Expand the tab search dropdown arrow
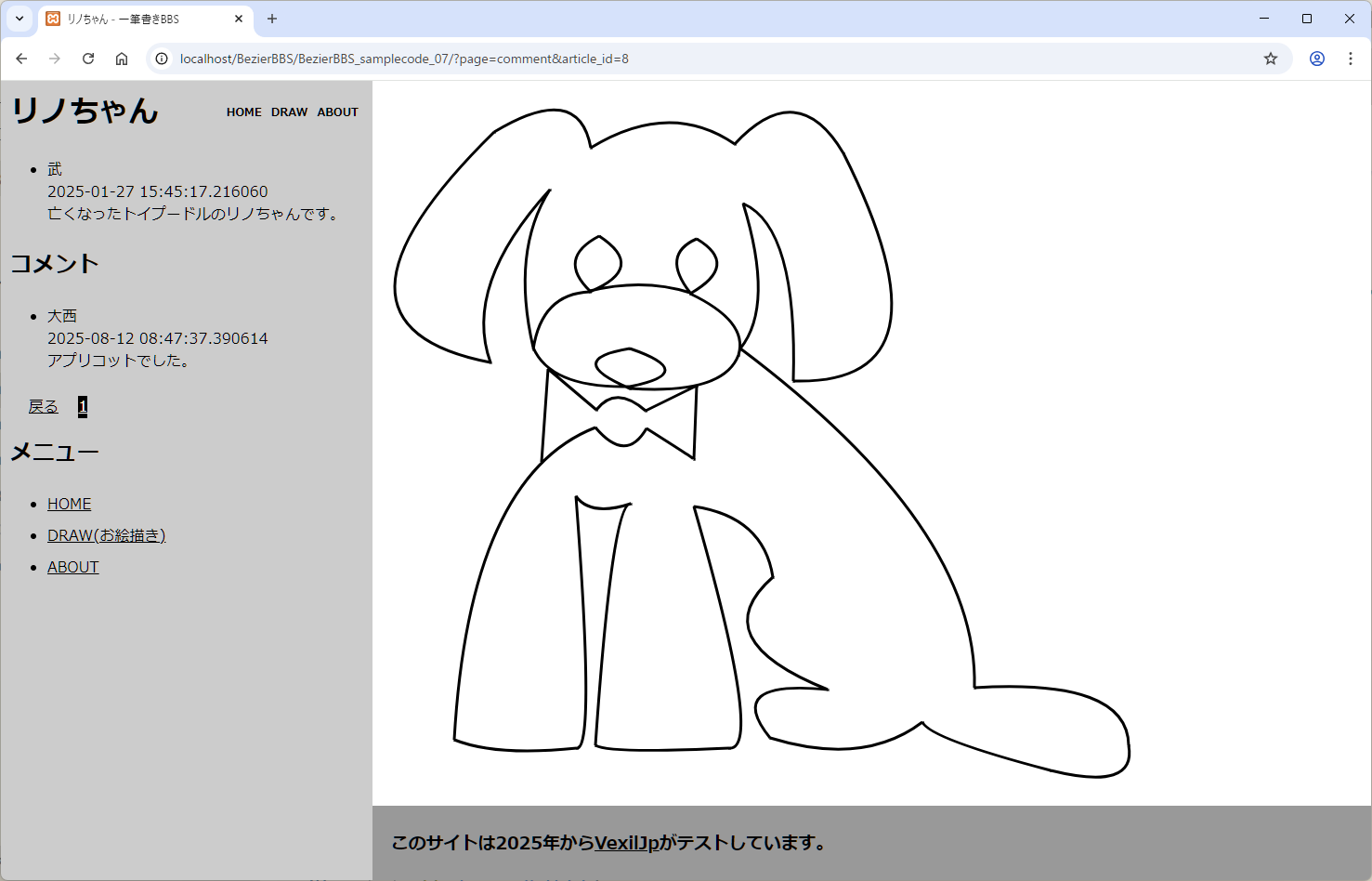1372x881 pixels. pos(20,19)
